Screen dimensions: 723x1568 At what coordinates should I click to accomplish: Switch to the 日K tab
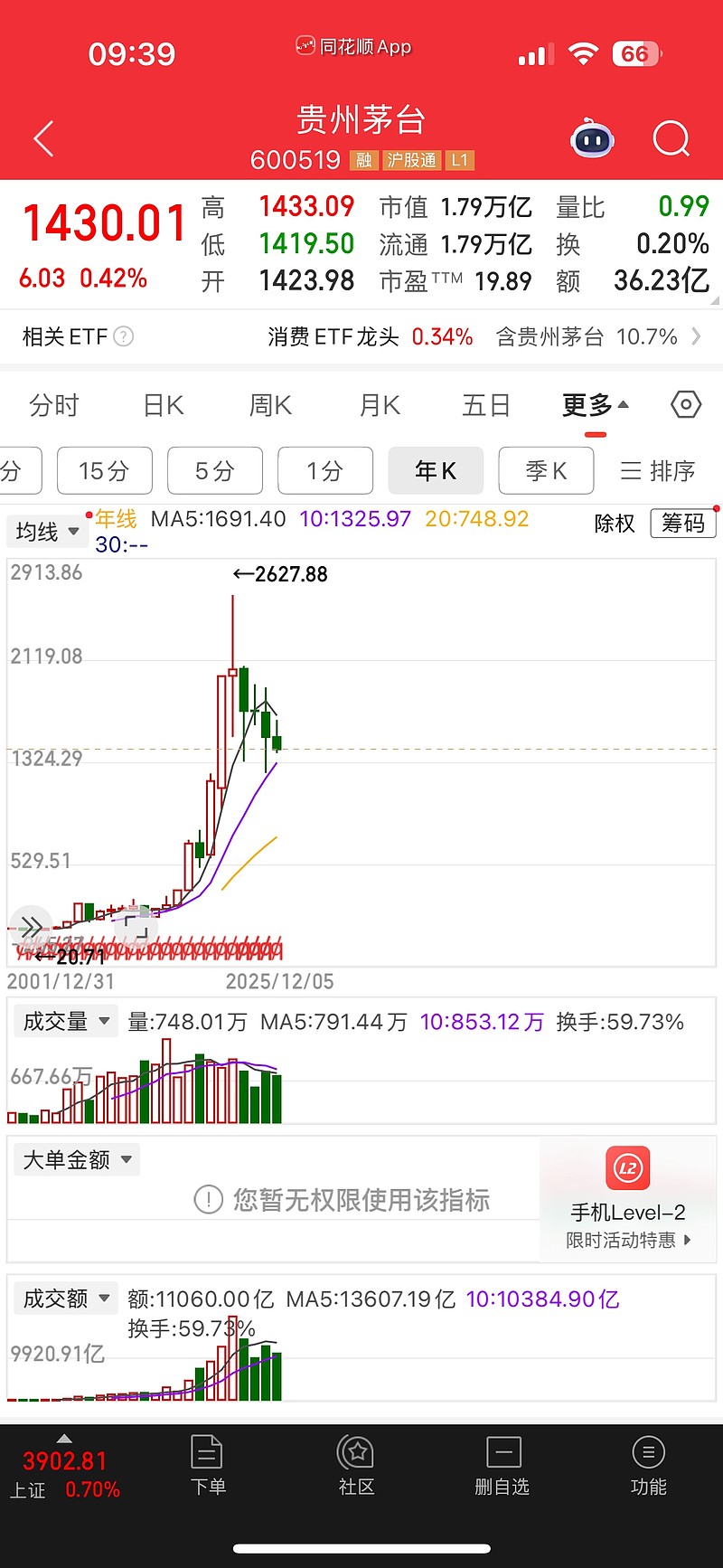click(x=164, y=406)
